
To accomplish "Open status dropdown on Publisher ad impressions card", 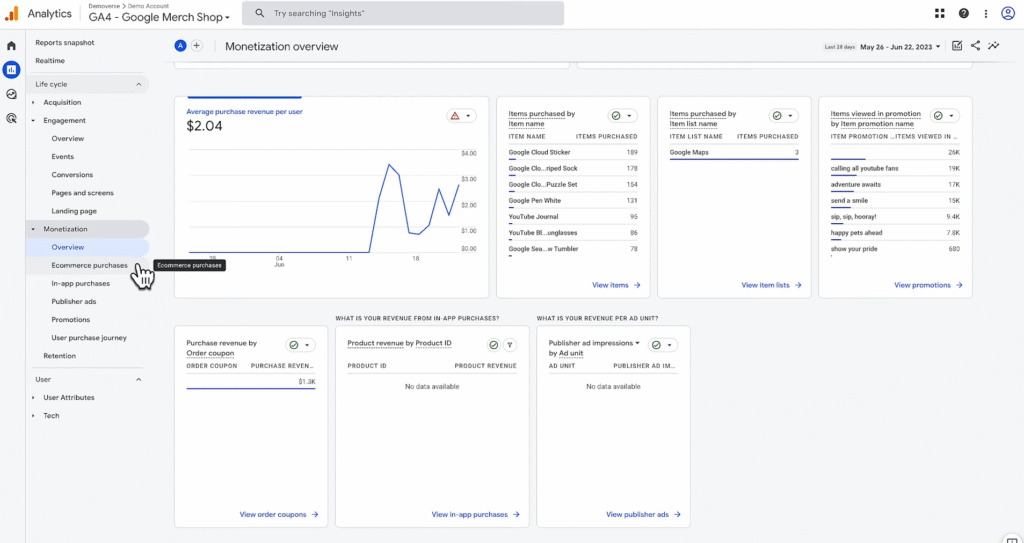I will 662,345.
